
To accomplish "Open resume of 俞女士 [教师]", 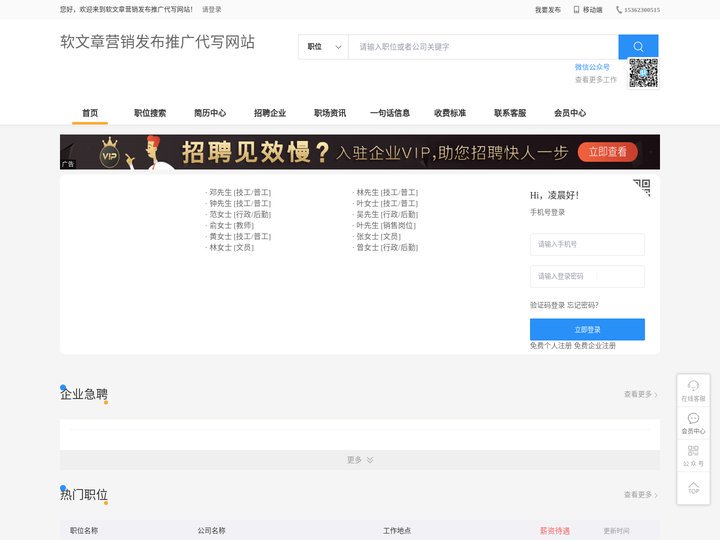I will pos(231,225).
